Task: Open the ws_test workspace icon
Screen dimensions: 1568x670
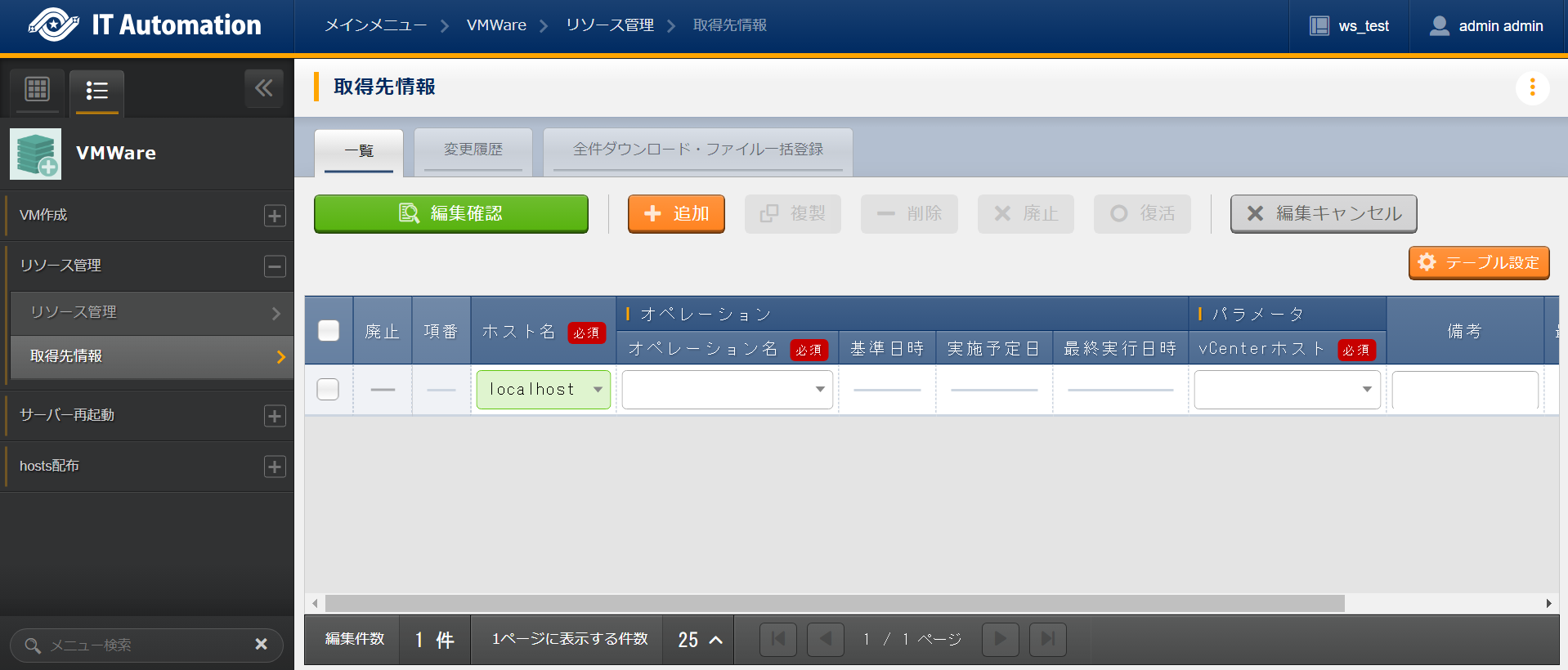Action: click(1319, 26)
